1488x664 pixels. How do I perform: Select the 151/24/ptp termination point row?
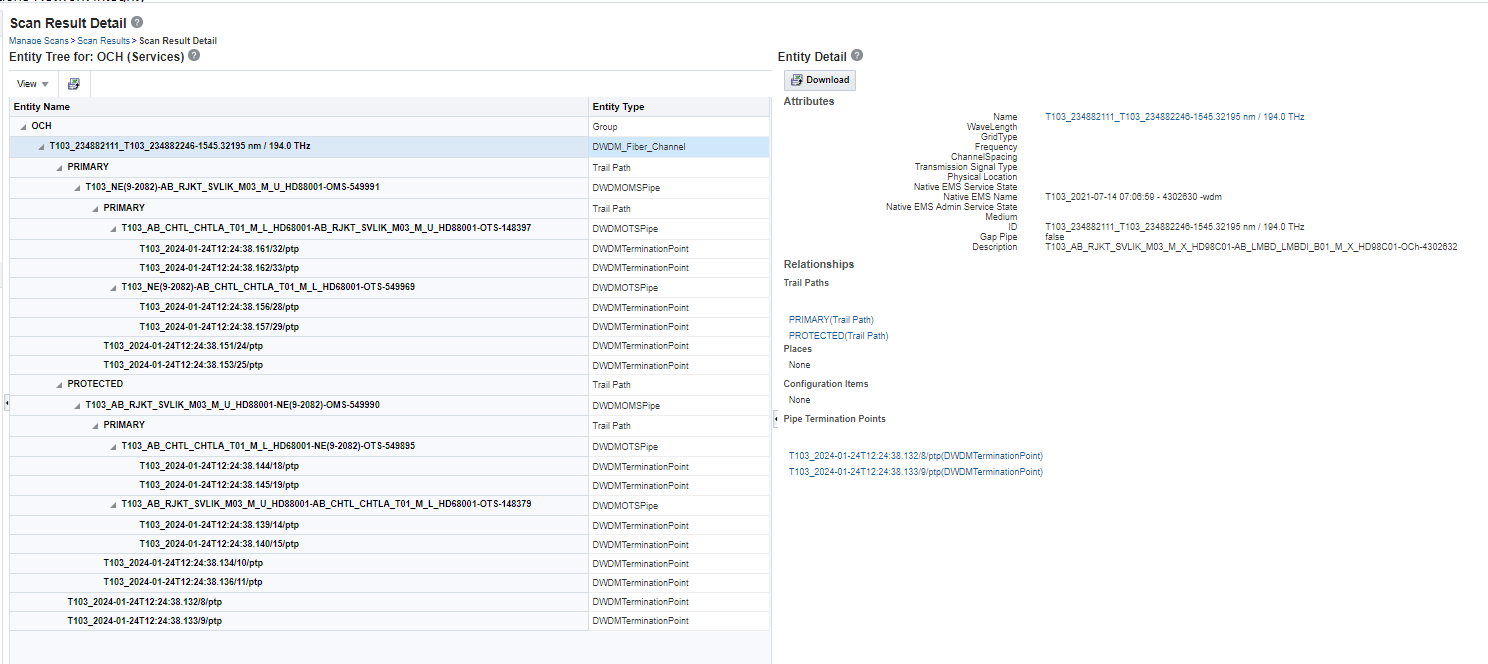(389, 346)
